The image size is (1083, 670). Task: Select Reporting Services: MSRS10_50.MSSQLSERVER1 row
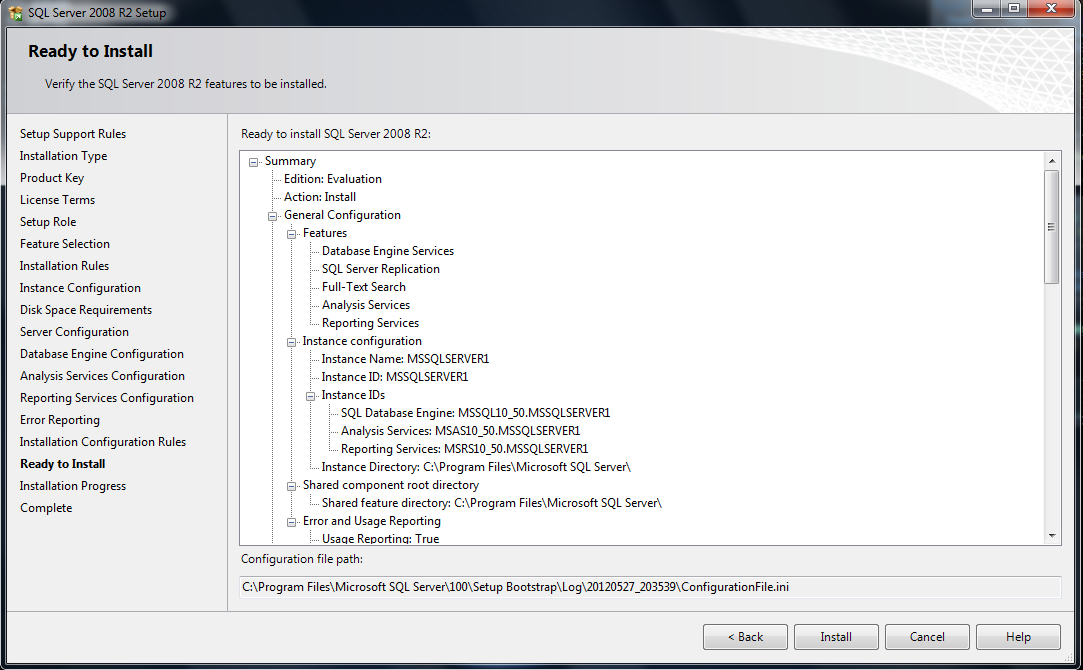[464, 449]
